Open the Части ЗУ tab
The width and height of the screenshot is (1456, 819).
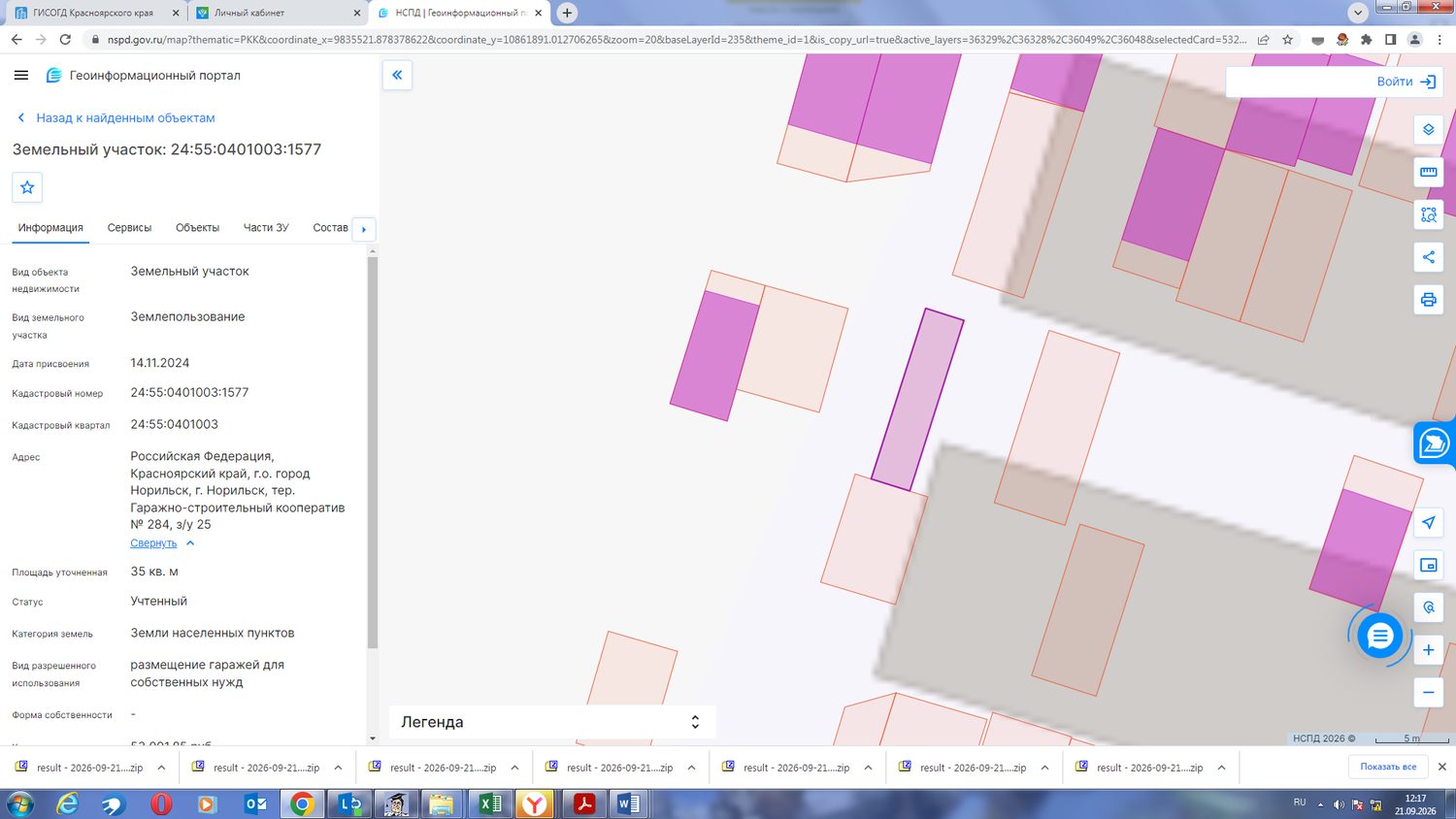266,228
